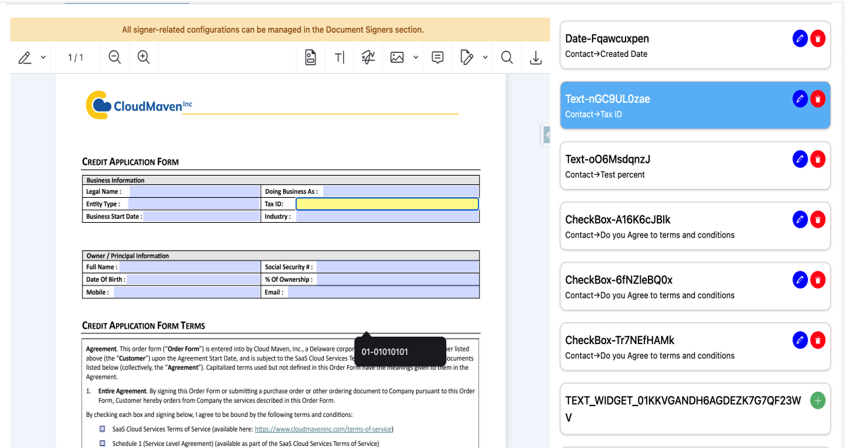Click the Date Of Birth field
845x448 pixels.
193,279
